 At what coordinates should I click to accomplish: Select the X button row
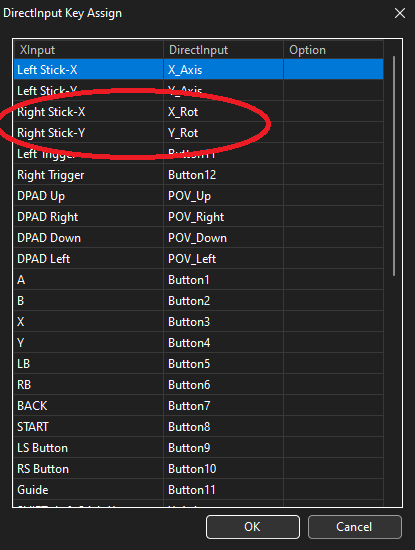[199, 322]
